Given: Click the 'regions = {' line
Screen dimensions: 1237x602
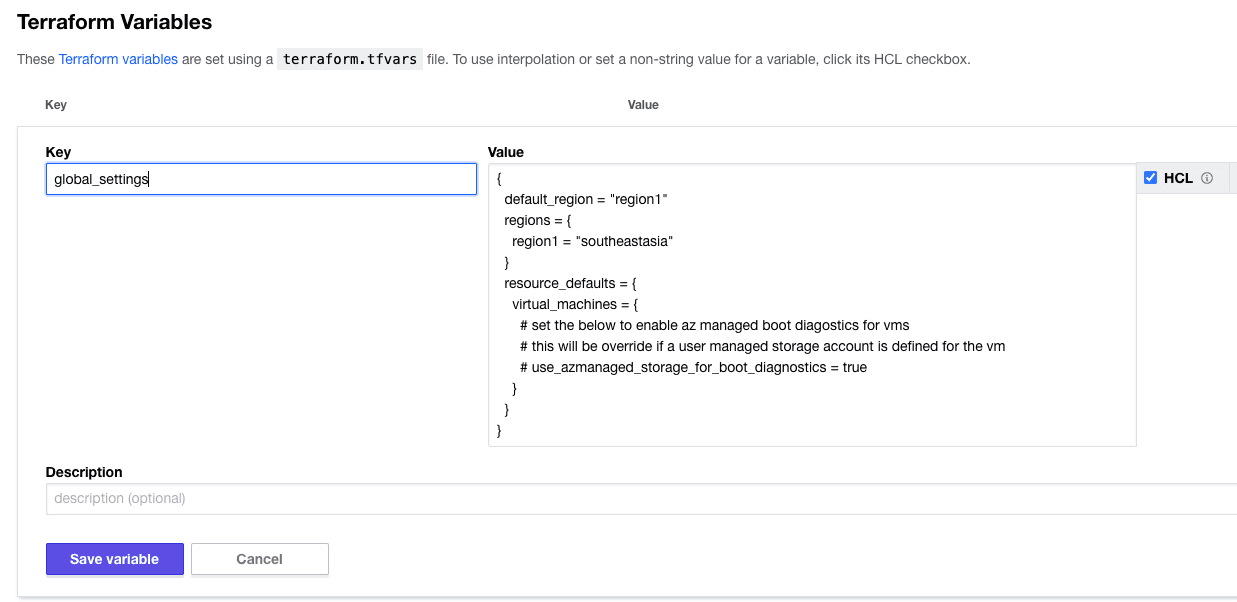Looking at the screenshot, I should tap(537, 220).
